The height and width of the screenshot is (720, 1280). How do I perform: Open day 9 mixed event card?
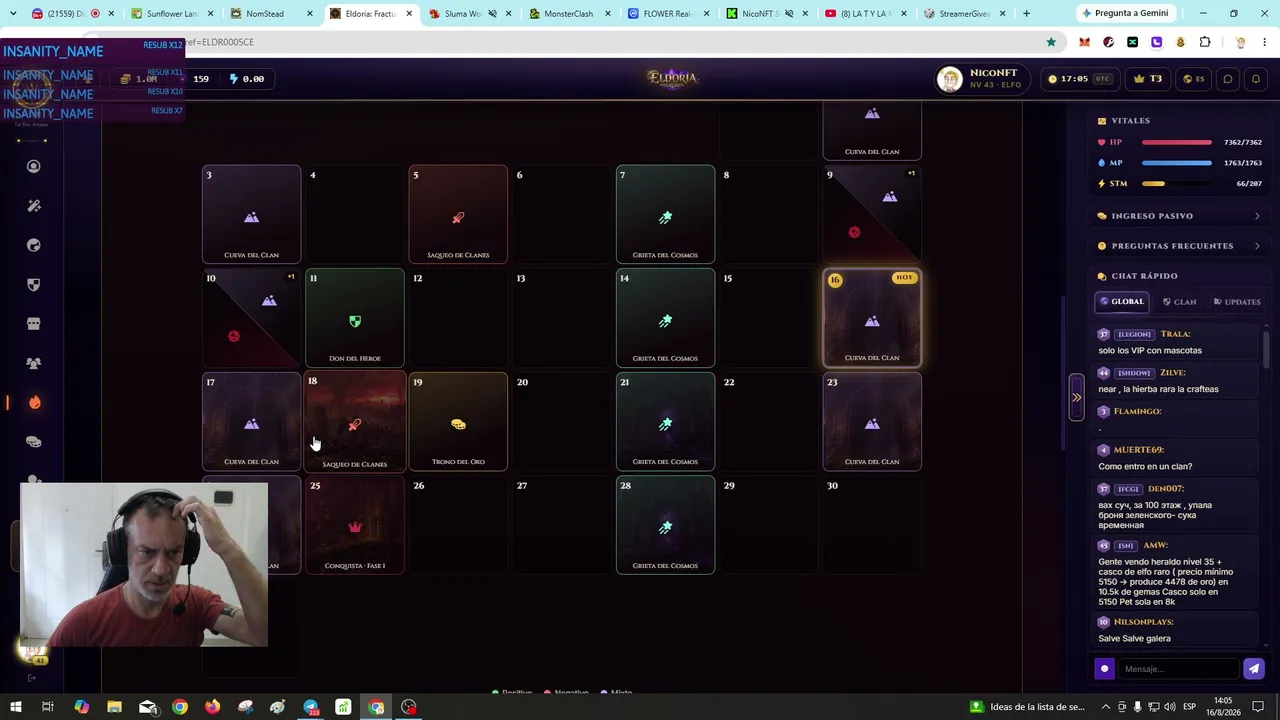pyautogui.click(x=872, y=214)
